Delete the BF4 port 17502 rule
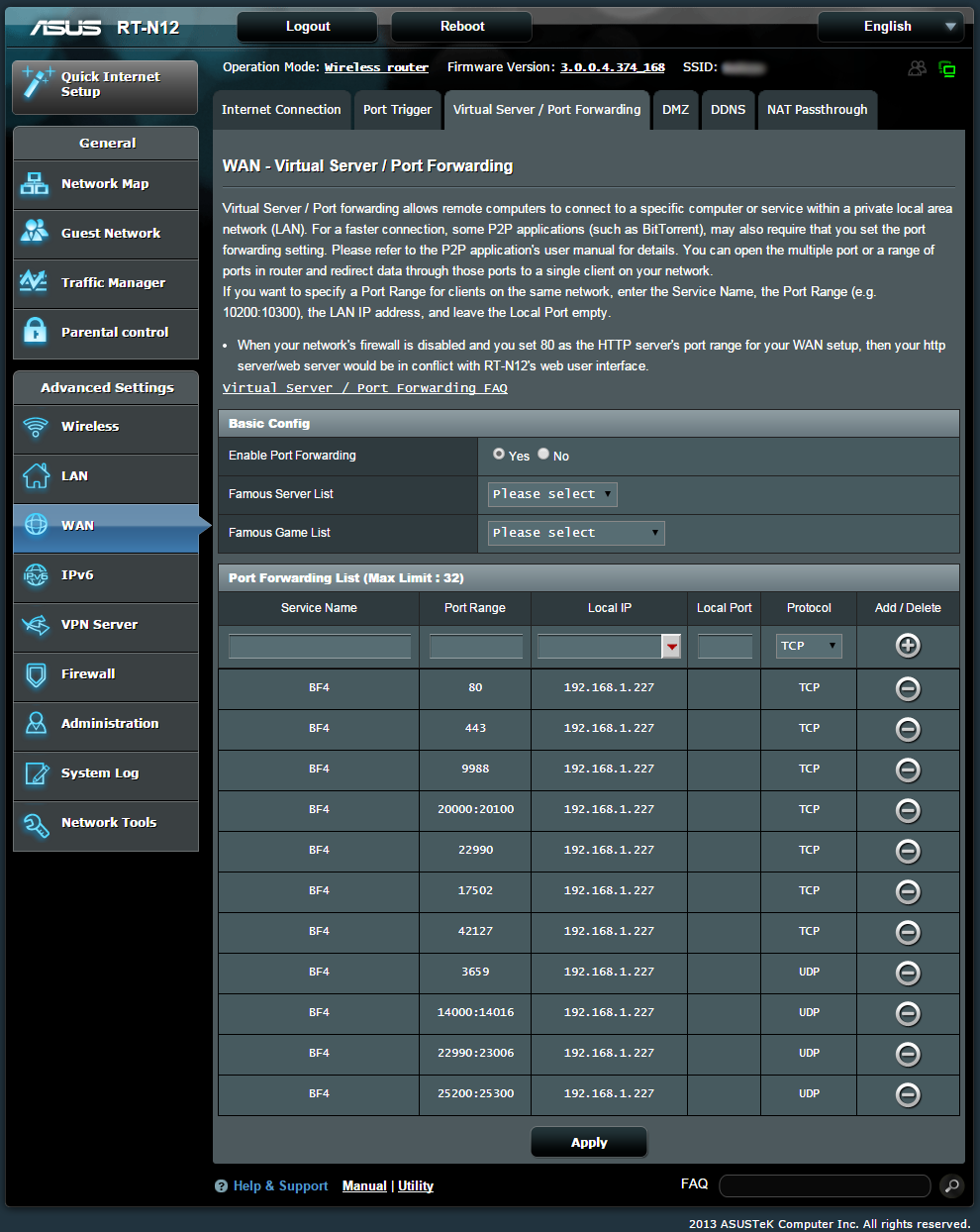The height and width of the screenshot is (1232, 980). pos(908,891)
